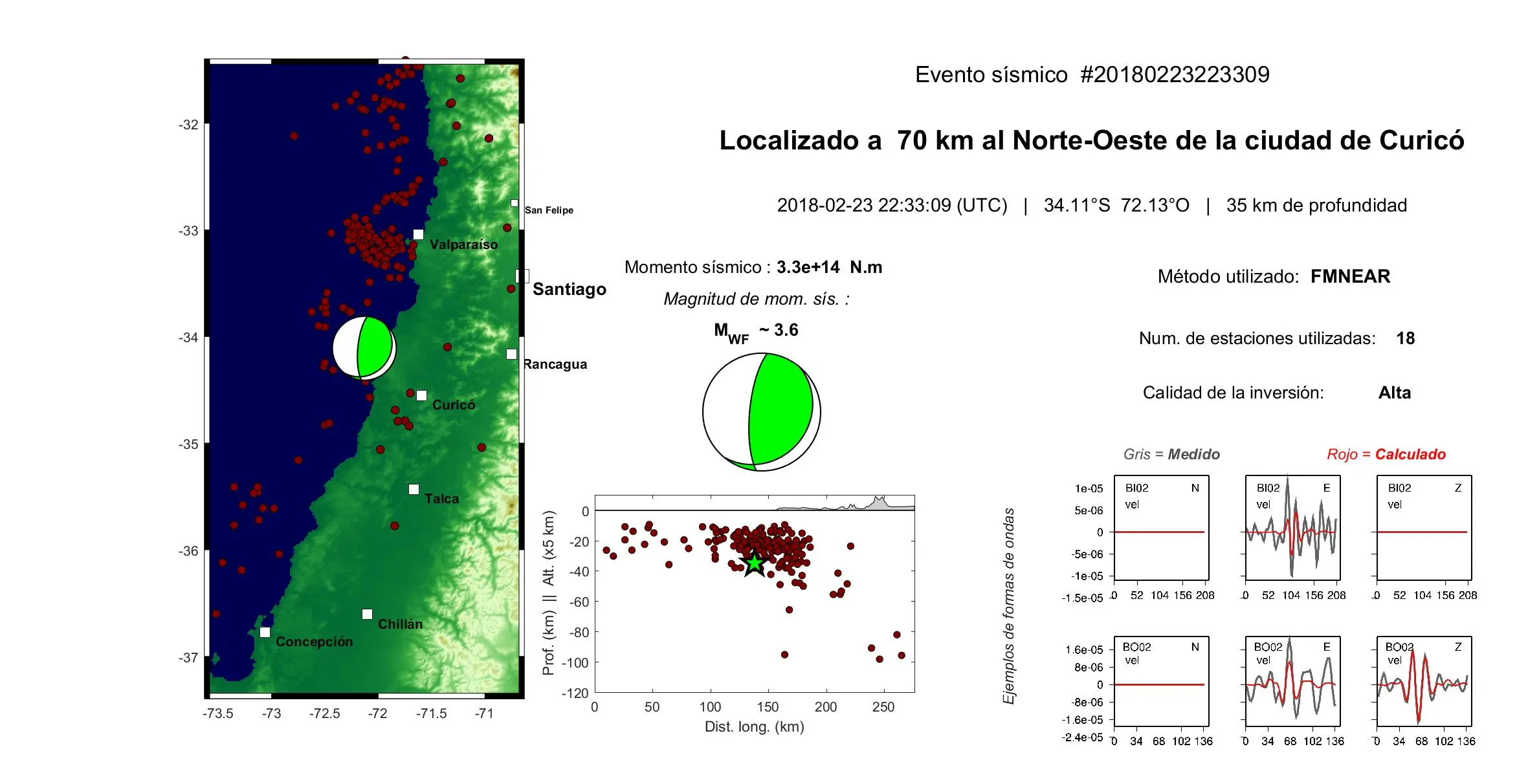Image resolution: width=1539 pixels, height=784 pixels.
Task: Click the Rancagua city square marker
Action: tap(511, 354)
